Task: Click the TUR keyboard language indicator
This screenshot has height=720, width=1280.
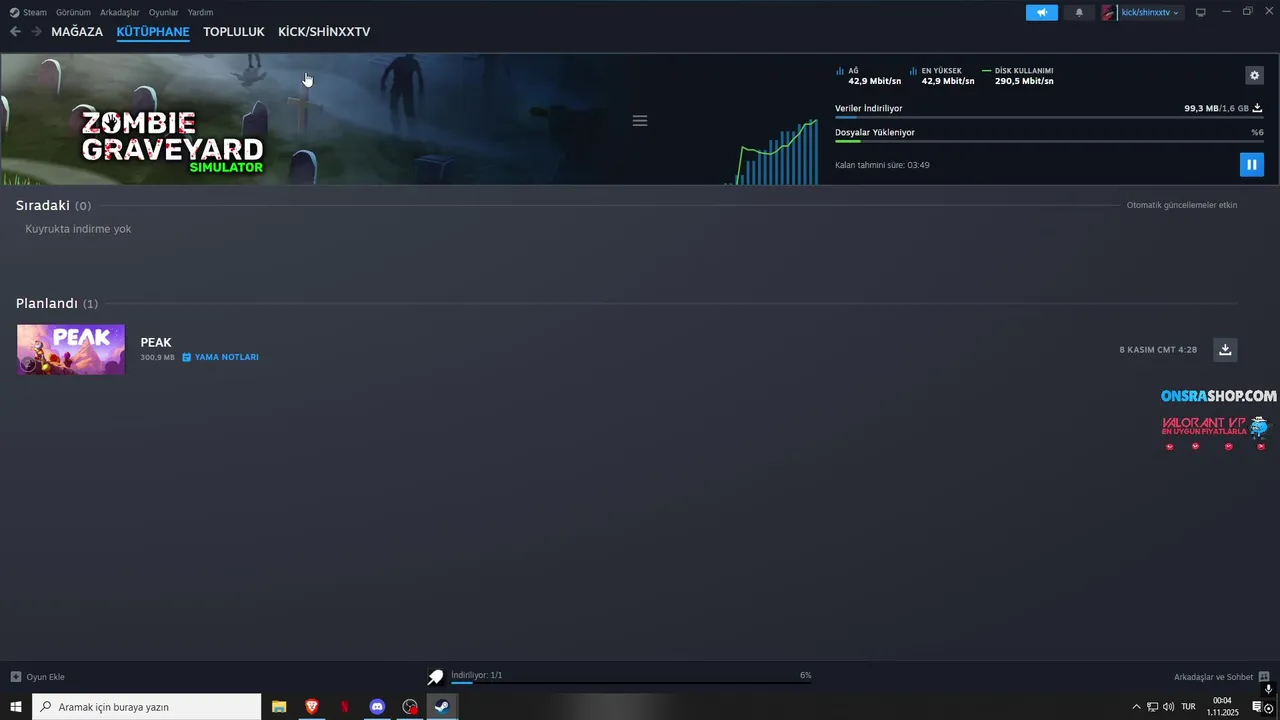Action: point(1189,707)
